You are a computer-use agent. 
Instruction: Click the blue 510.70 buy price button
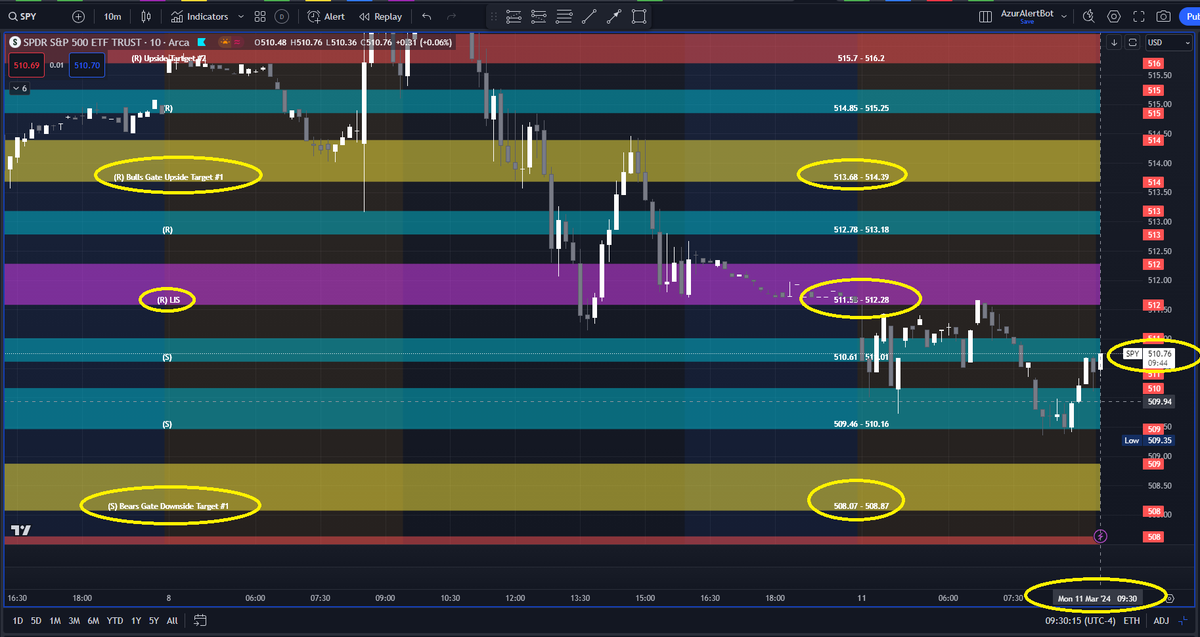click(88, 65)
